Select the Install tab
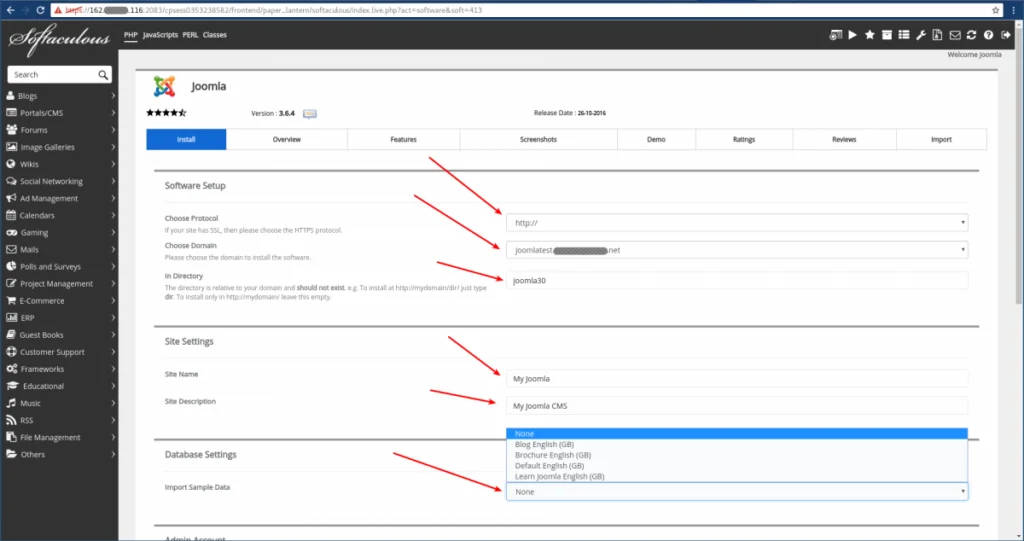The height and width of the screenshot is (541, 1024). click(186, 139)
